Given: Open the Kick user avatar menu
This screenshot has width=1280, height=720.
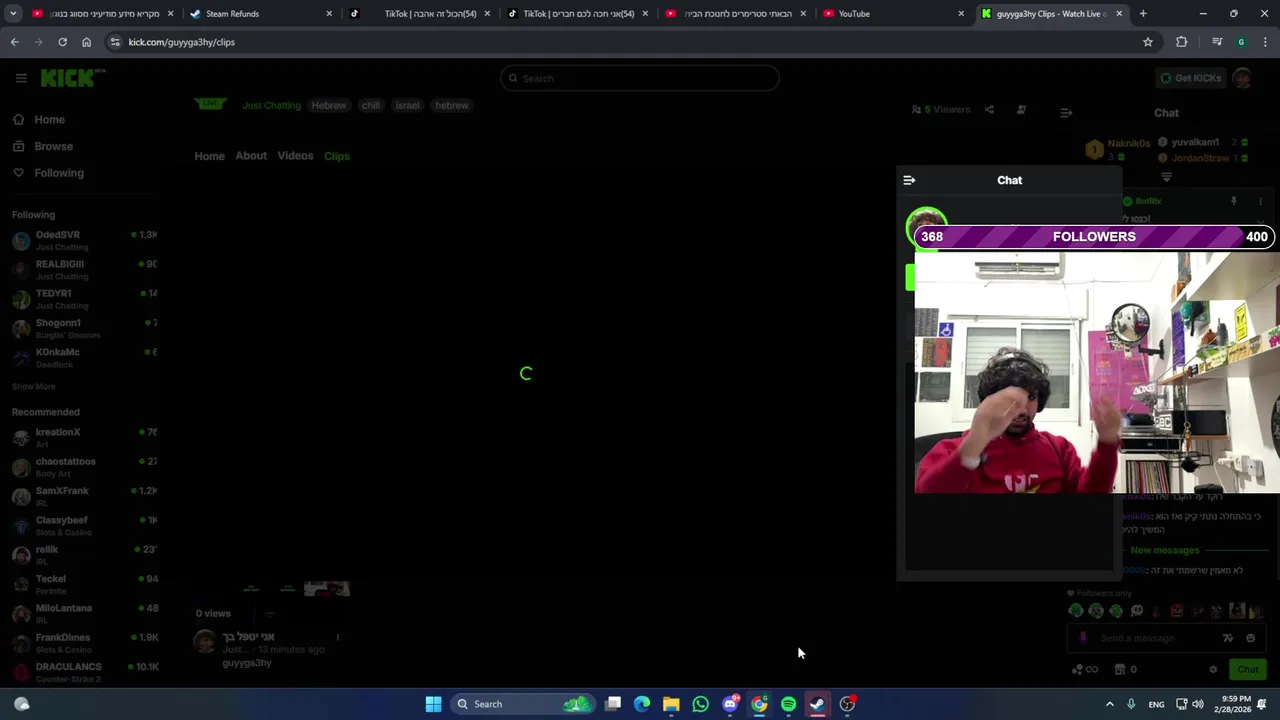Looking at the screenshot, I should coord(1242,78).
